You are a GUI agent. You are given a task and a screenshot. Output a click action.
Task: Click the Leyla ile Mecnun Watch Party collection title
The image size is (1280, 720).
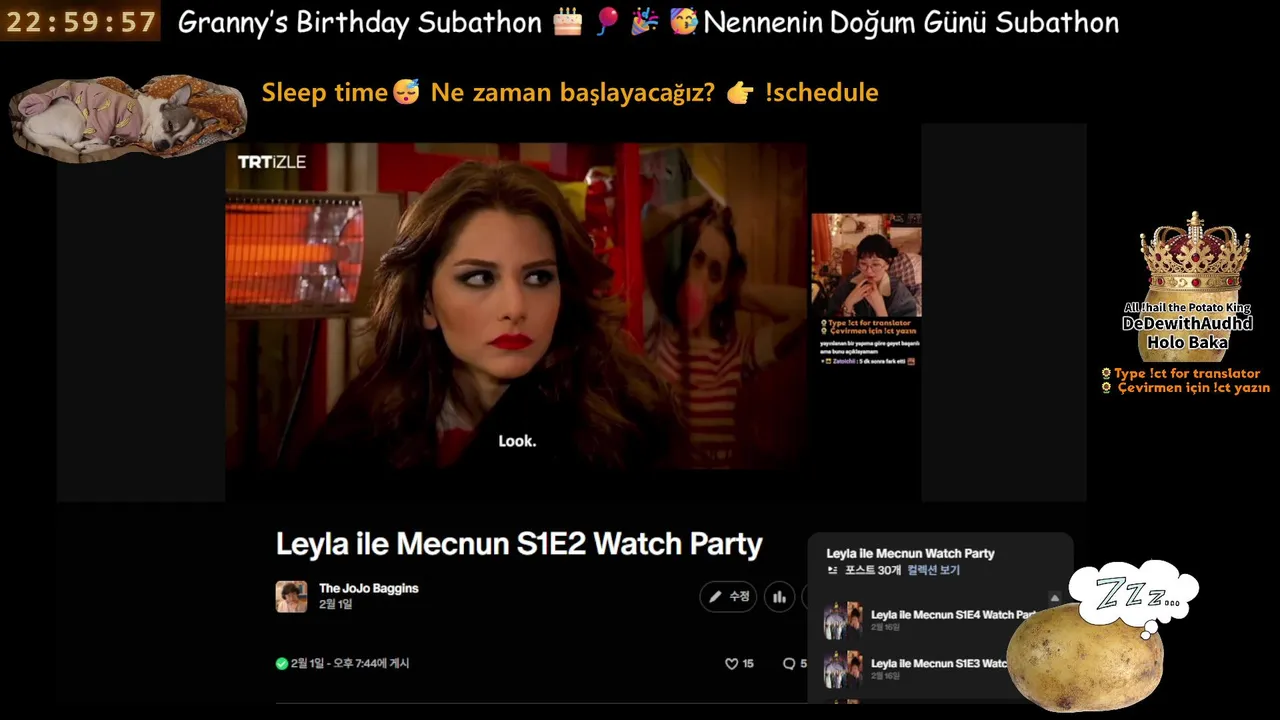[911, 553]
